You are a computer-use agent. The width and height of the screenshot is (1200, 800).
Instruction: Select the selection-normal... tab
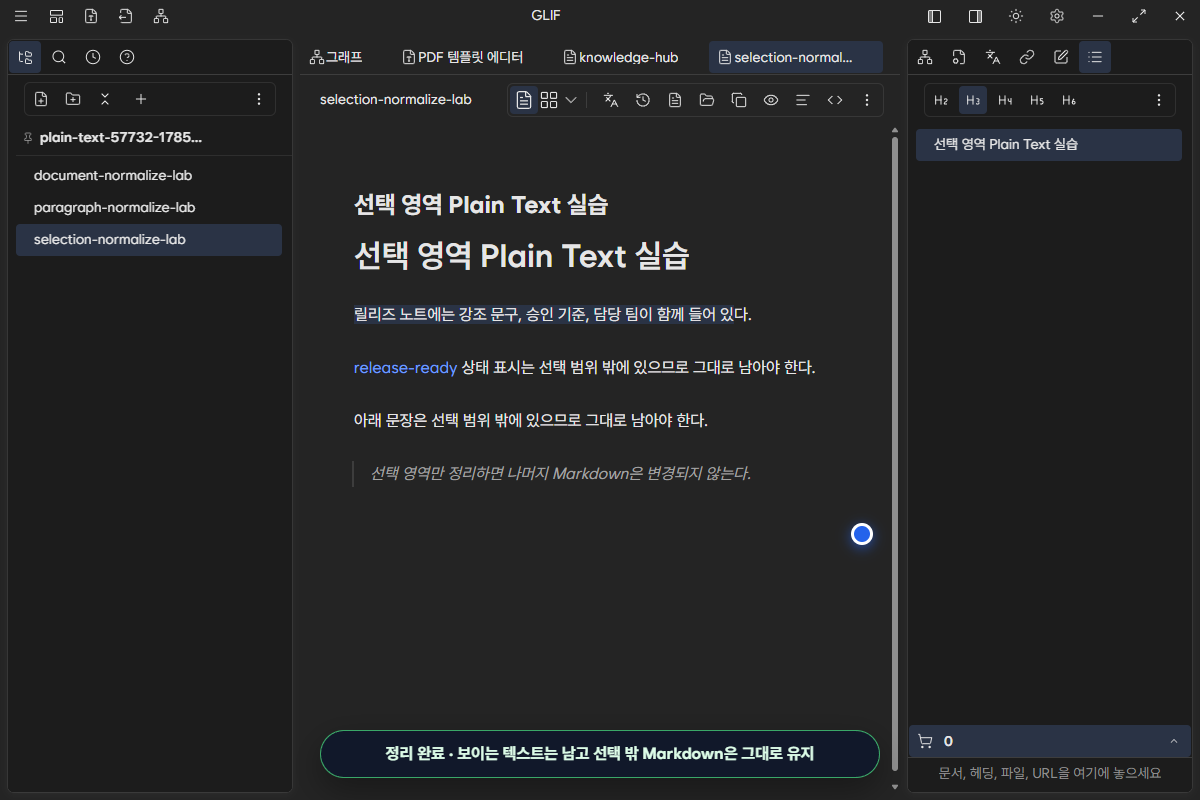796,57
